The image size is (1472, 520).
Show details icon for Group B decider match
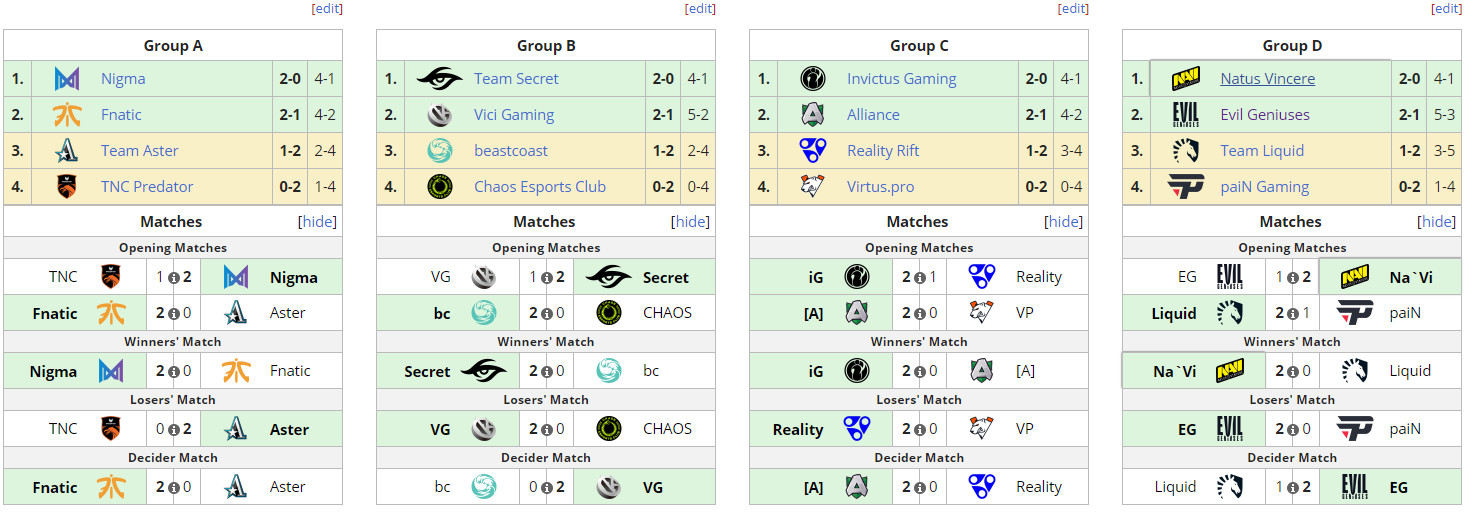547,488
